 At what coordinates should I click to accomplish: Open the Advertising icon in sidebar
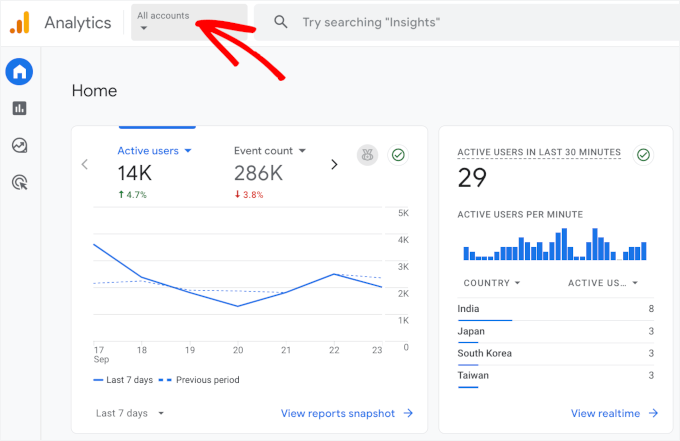click(19, 181)
